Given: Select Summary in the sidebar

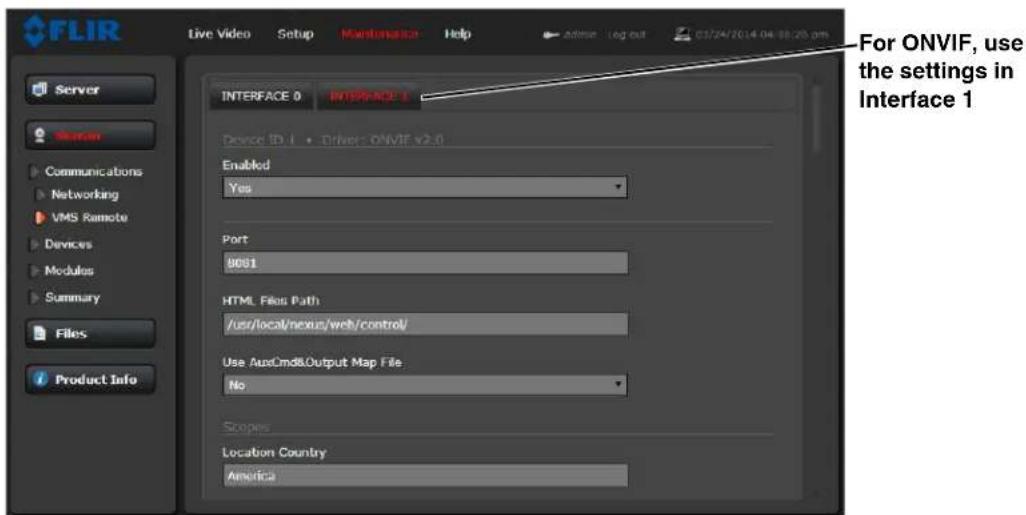Looking at the screenshot, I should tap(72, 297).
